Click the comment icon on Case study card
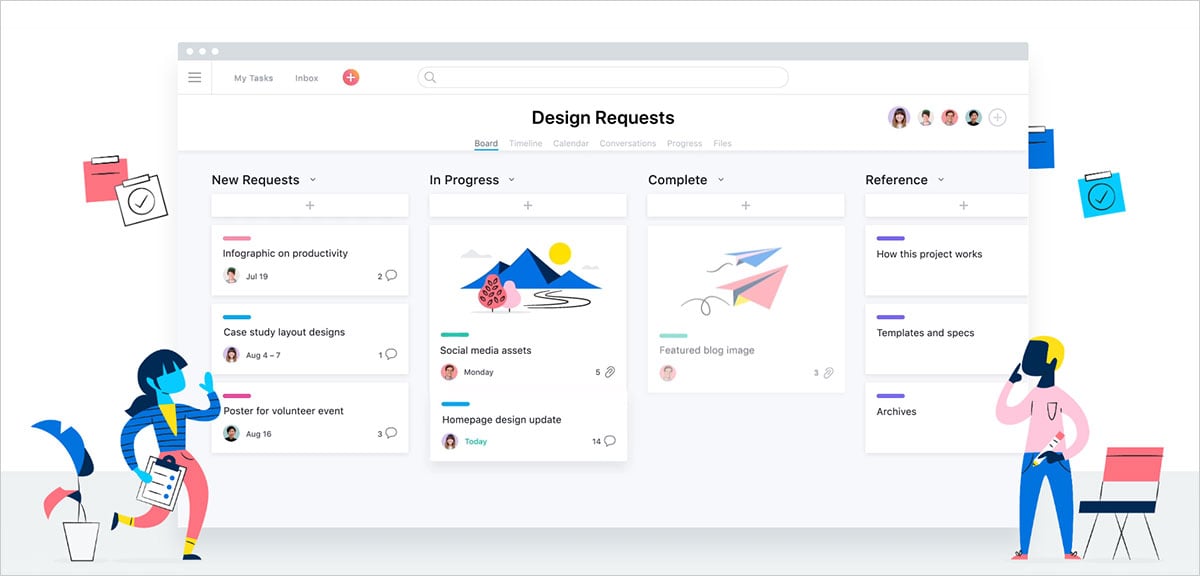Screen dimensions: 1200x576 pos(391,354)
